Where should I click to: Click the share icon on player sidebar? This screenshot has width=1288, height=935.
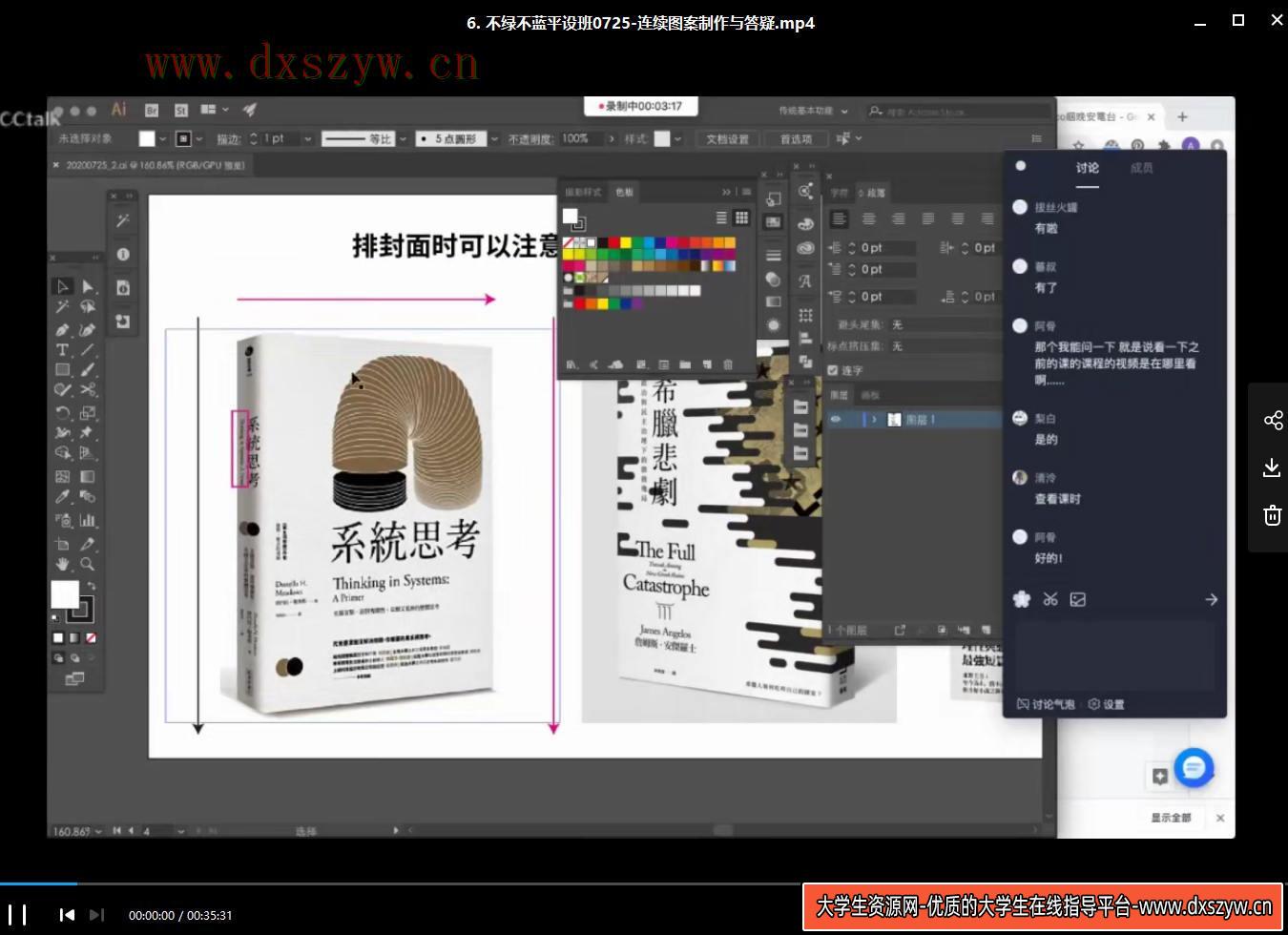[x=1273, y=421]
